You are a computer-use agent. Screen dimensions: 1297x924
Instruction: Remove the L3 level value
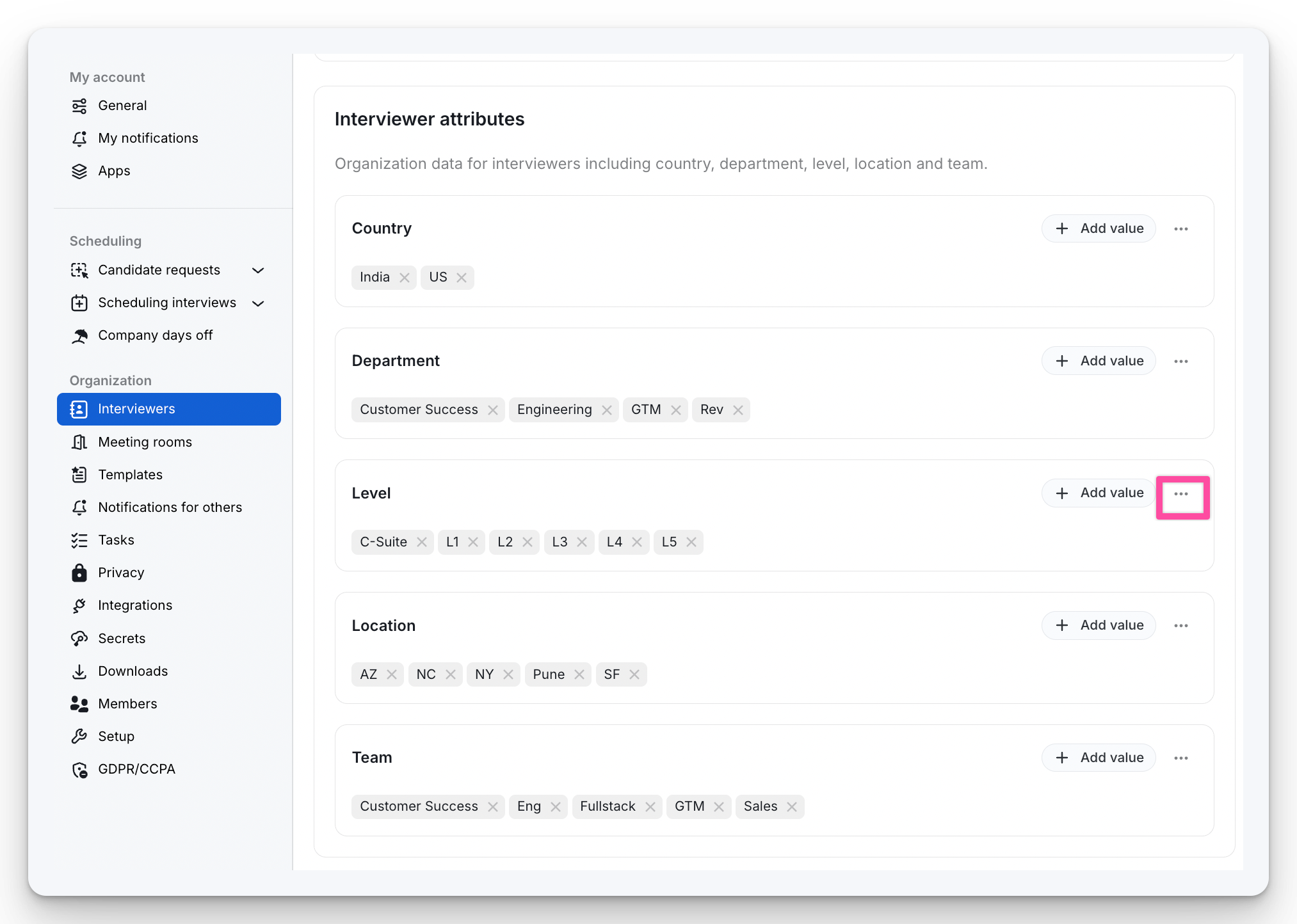pos(582,542)
